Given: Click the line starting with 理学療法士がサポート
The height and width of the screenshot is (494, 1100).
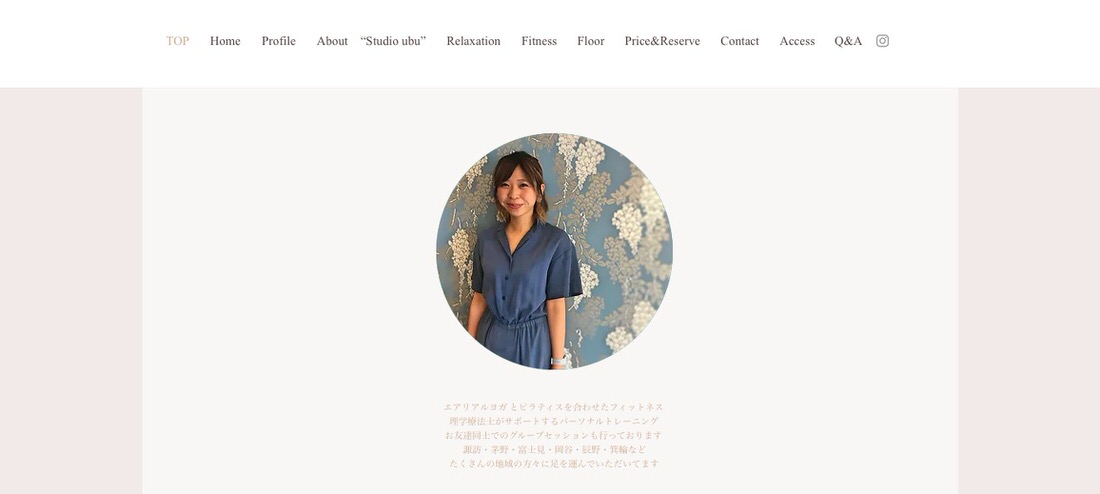Looking at the screenshot, I should (554, 421).
